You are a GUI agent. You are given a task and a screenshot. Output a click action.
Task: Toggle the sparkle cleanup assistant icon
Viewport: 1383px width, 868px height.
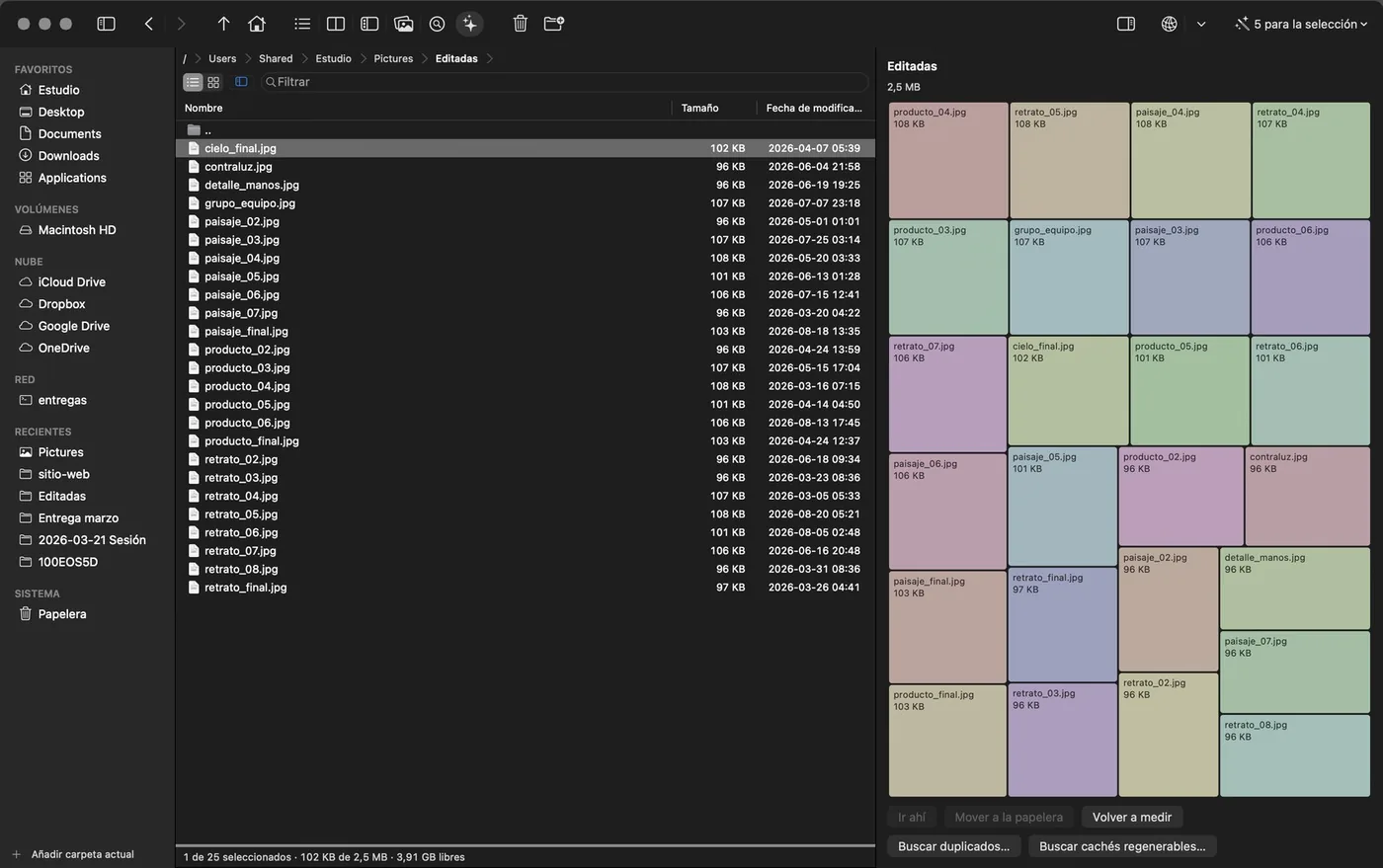coord(469,24)
